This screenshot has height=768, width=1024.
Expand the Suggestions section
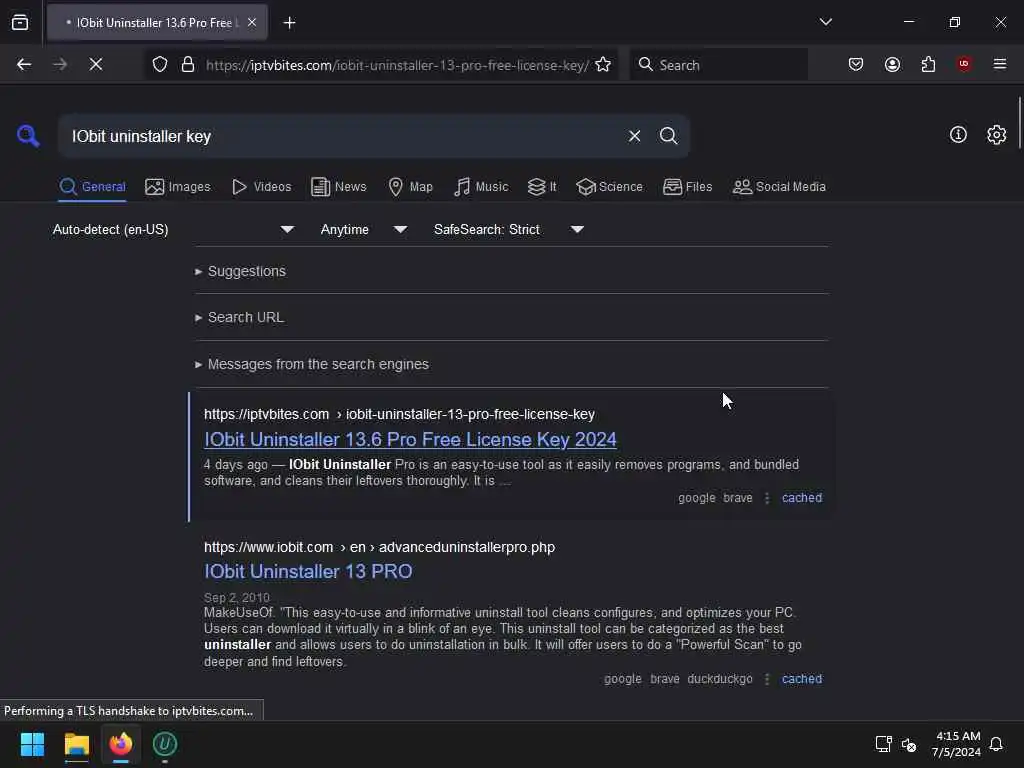pos(240,271)
